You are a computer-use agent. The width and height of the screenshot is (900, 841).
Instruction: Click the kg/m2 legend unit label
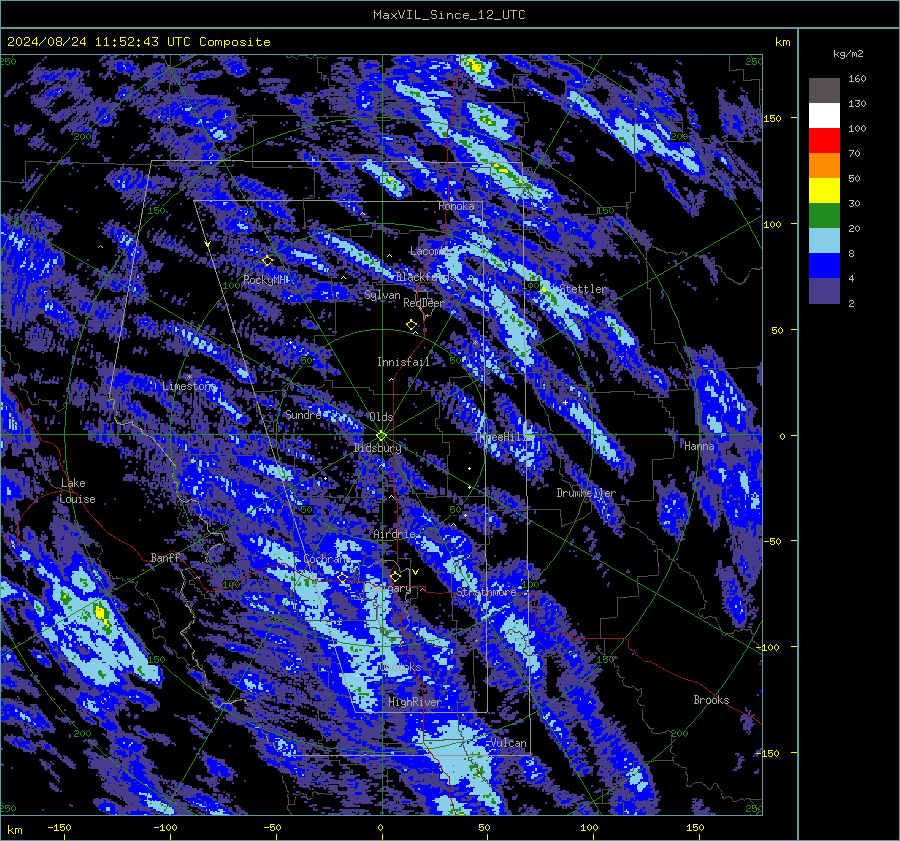(x=848, y=54)
